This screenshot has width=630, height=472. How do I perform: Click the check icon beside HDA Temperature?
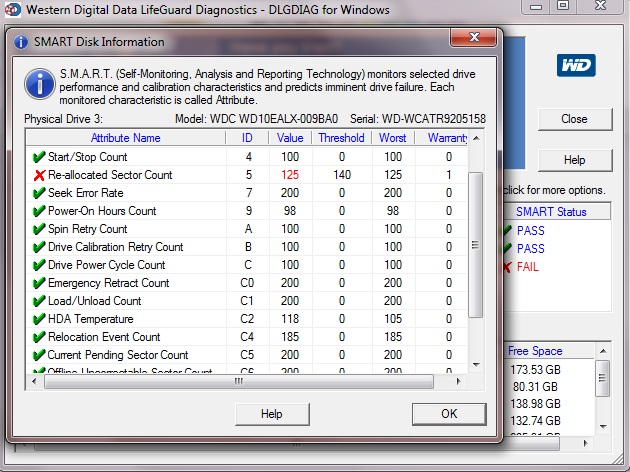pos(39,319)
